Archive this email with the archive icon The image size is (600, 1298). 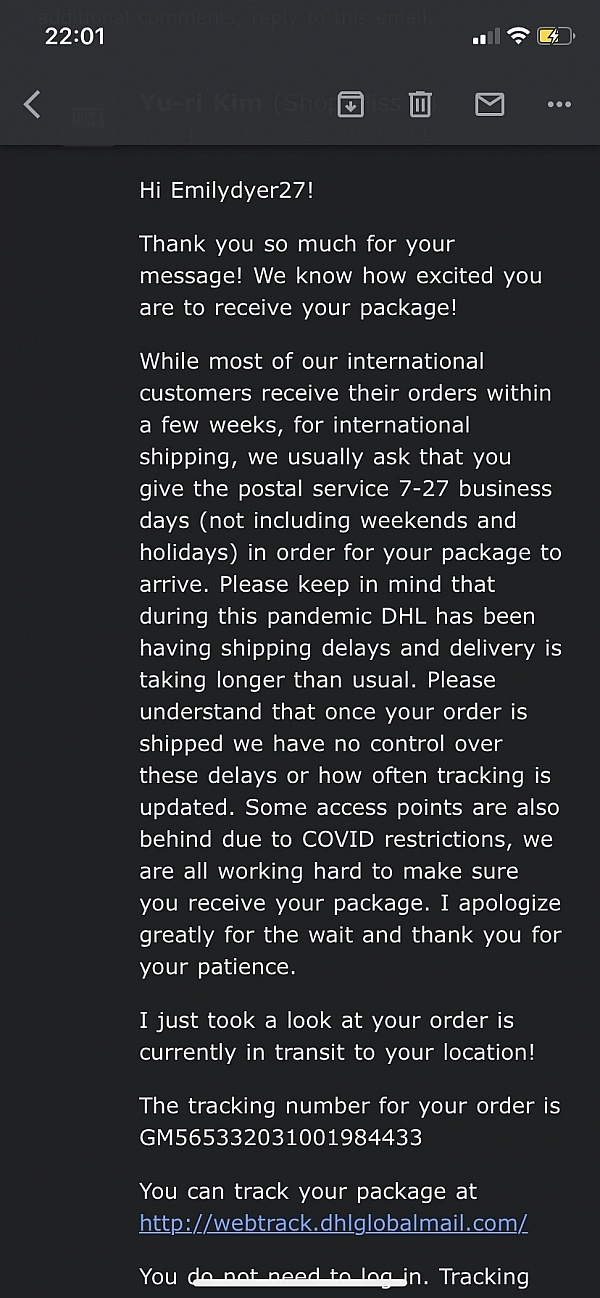point(350,104)
